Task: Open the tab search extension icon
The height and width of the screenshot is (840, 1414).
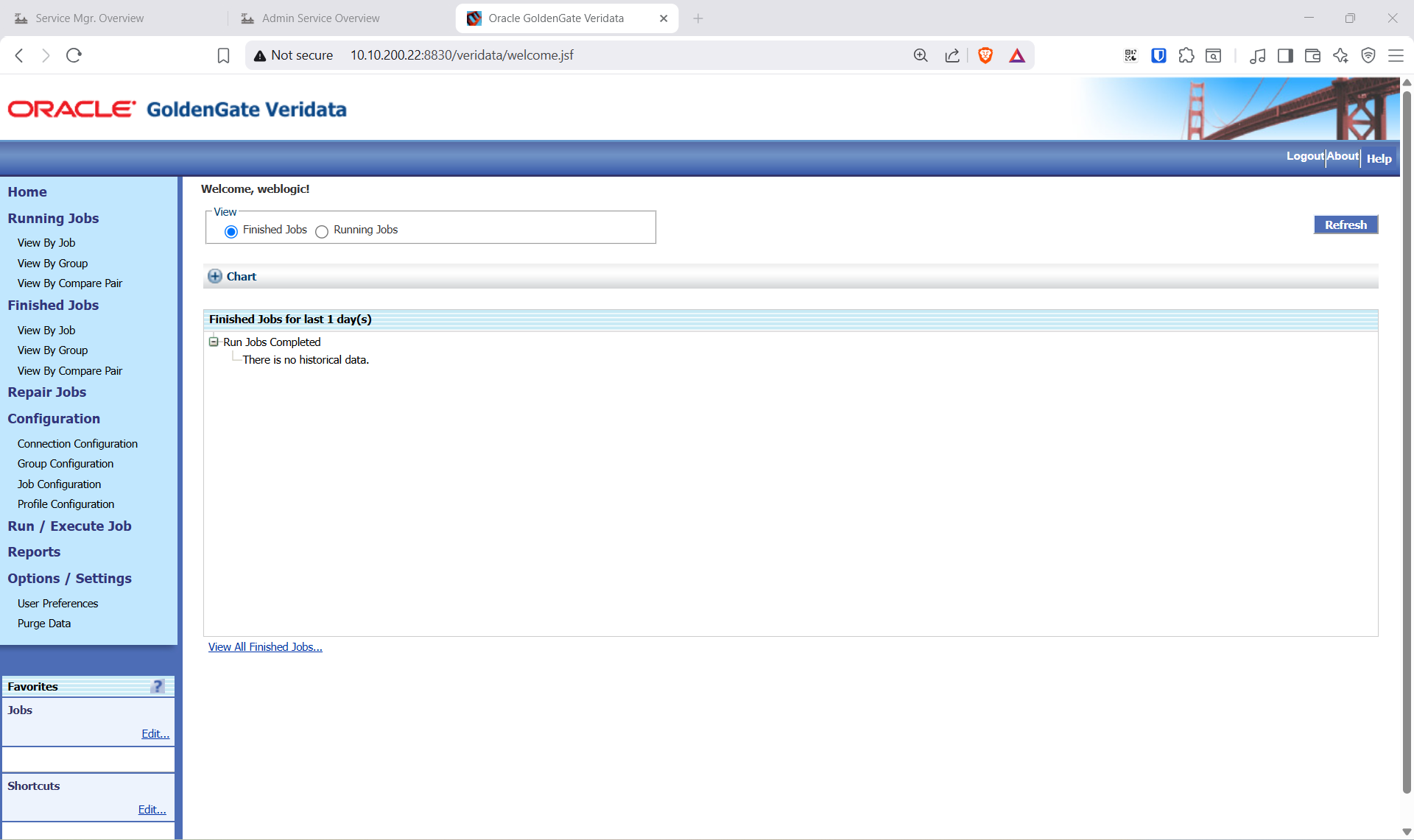Action: pyautogui.click(x=1214, y=55)
